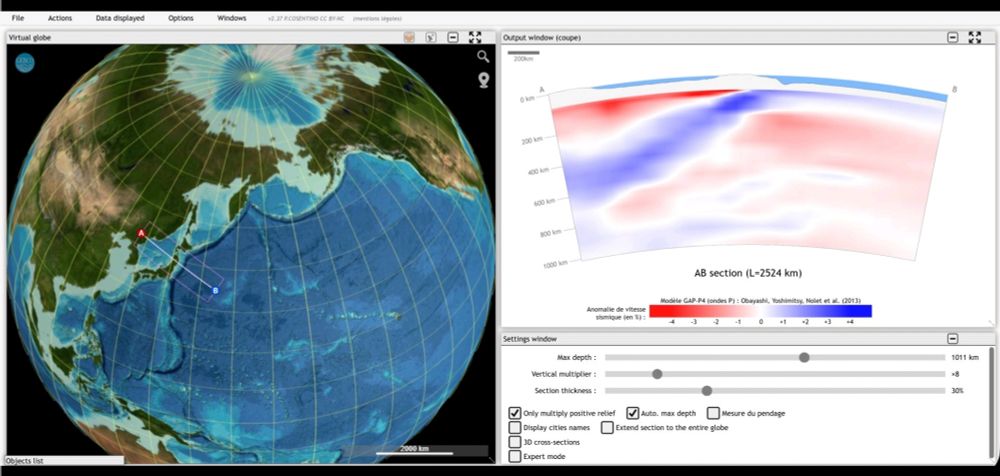Uncheck Auto. max depth

coord(633,413)
